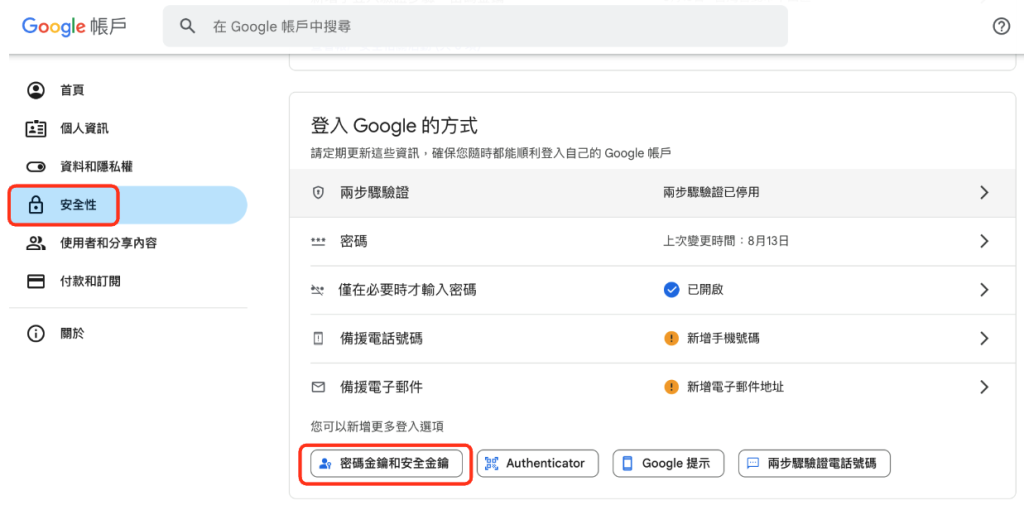The width and height of the screenshot is (1024, 510).
Task: Open chevron for 備援電子郵件 row
Action: (x=984, y=387)
